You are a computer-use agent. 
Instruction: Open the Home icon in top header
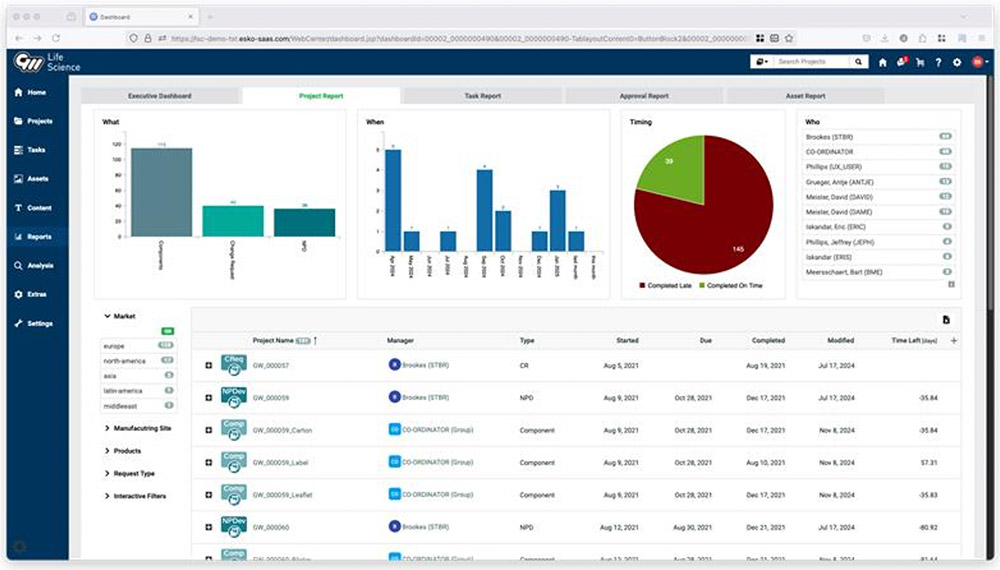click(x=882, y=62)
